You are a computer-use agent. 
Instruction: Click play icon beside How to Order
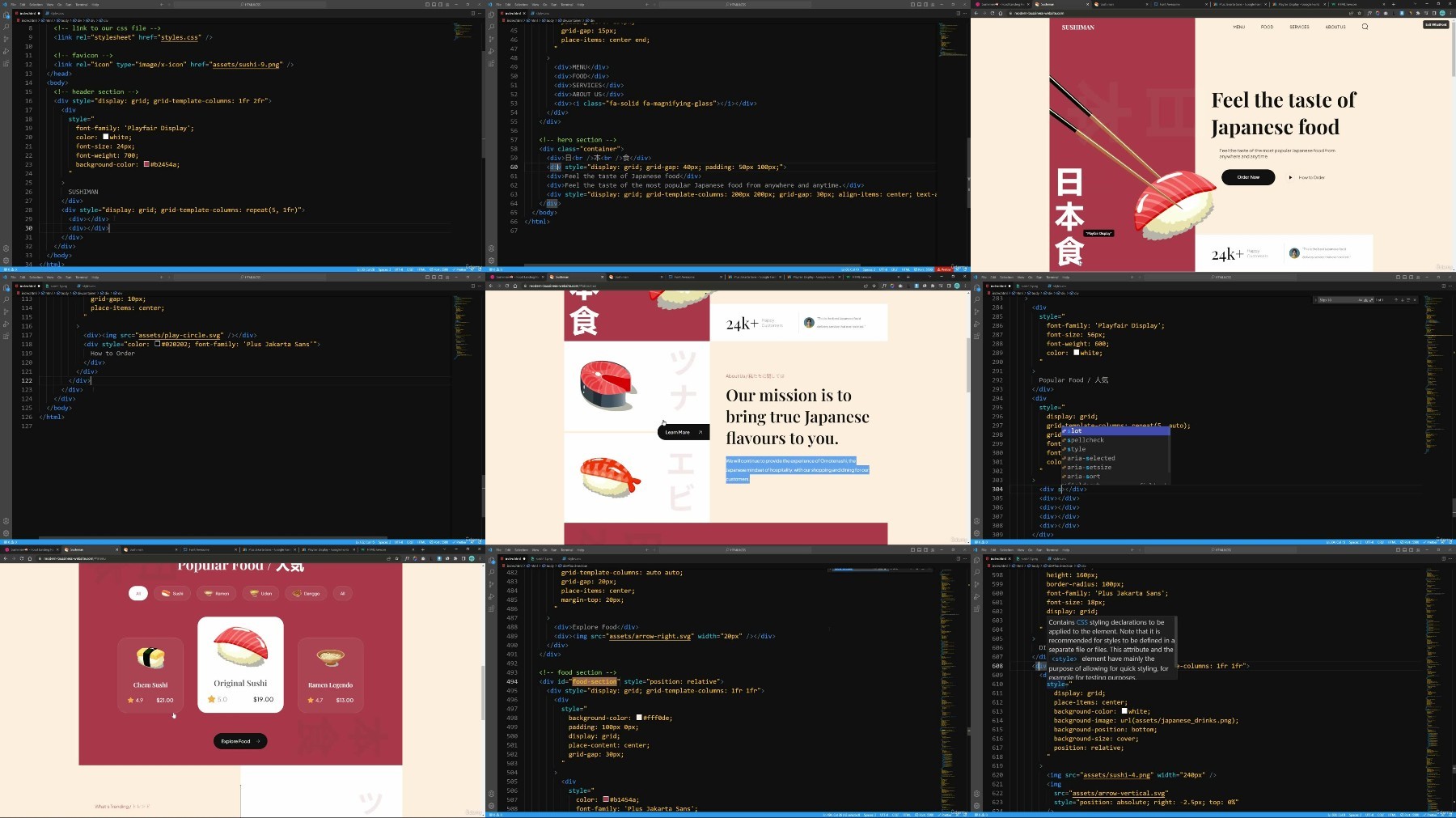1290,177
